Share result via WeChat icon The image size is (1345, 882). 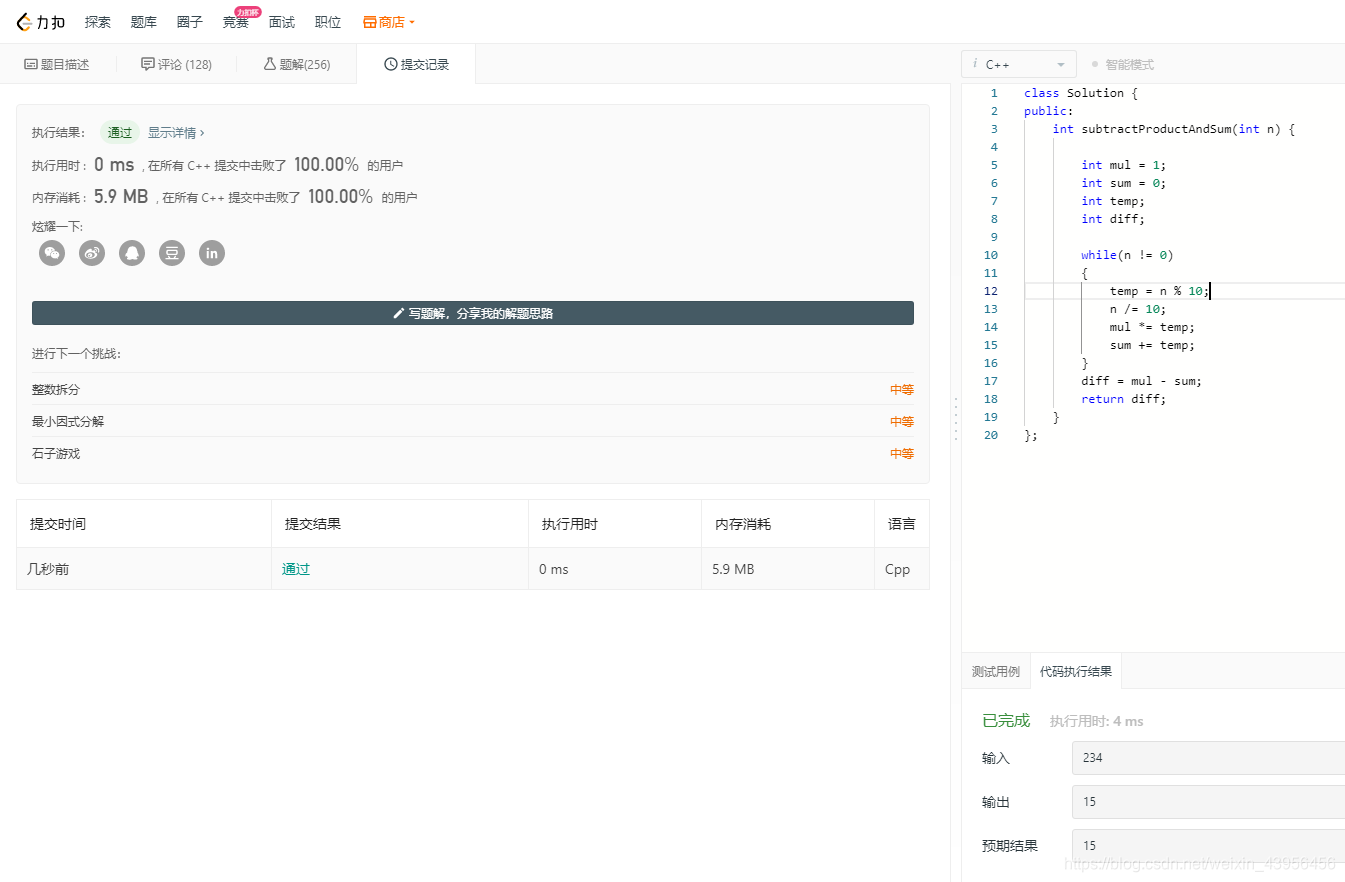pyautogui.click(x=52, y=253)
